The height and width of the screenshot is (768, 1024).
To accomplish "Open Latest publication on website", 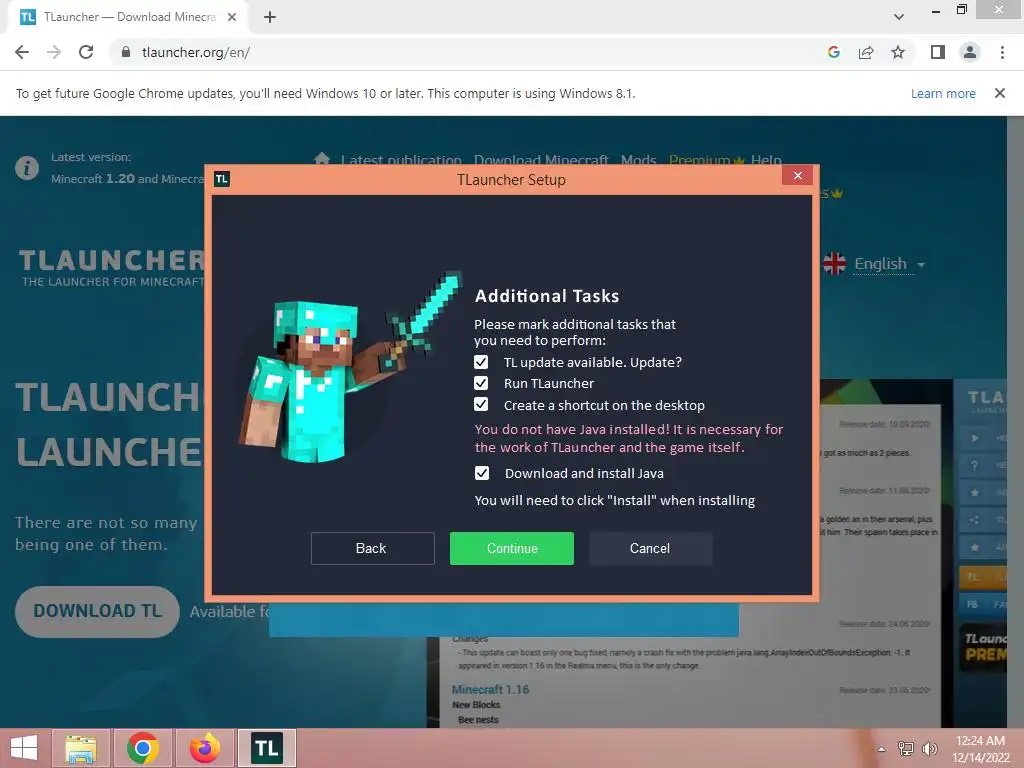I will [x=400, y=159].
